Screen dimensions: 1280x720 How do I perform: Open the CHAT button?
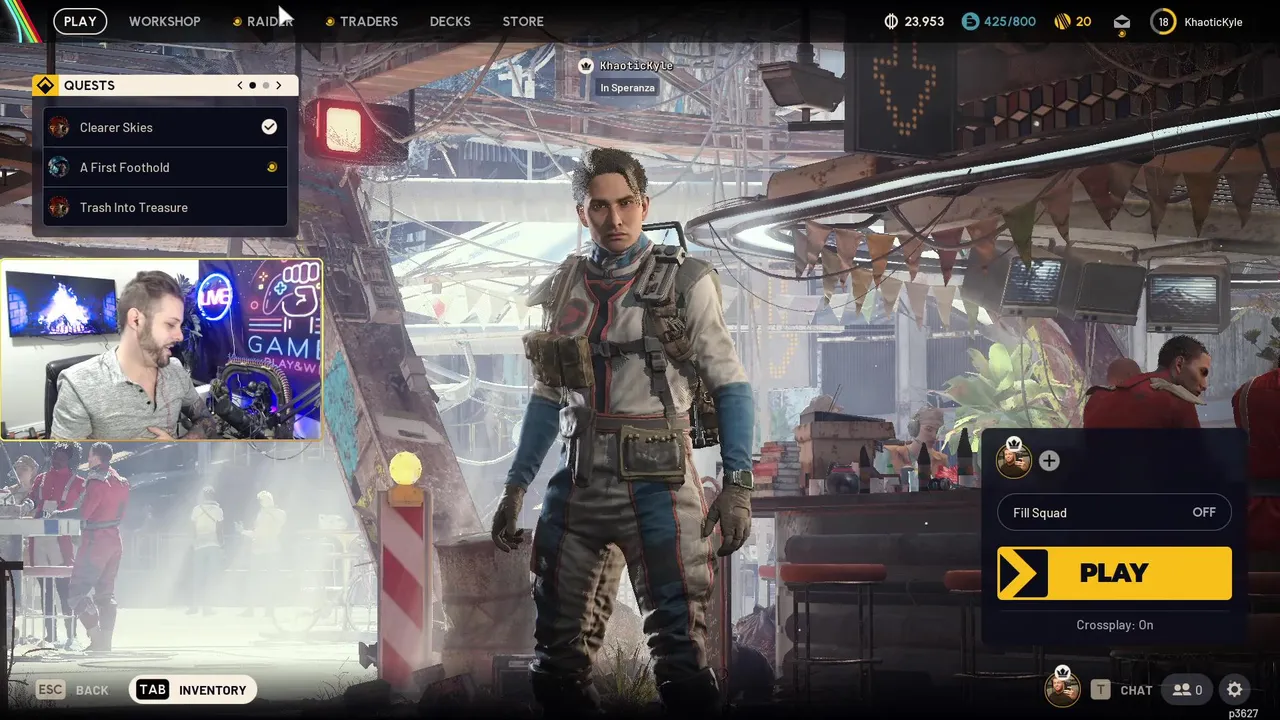[1121, 690]
